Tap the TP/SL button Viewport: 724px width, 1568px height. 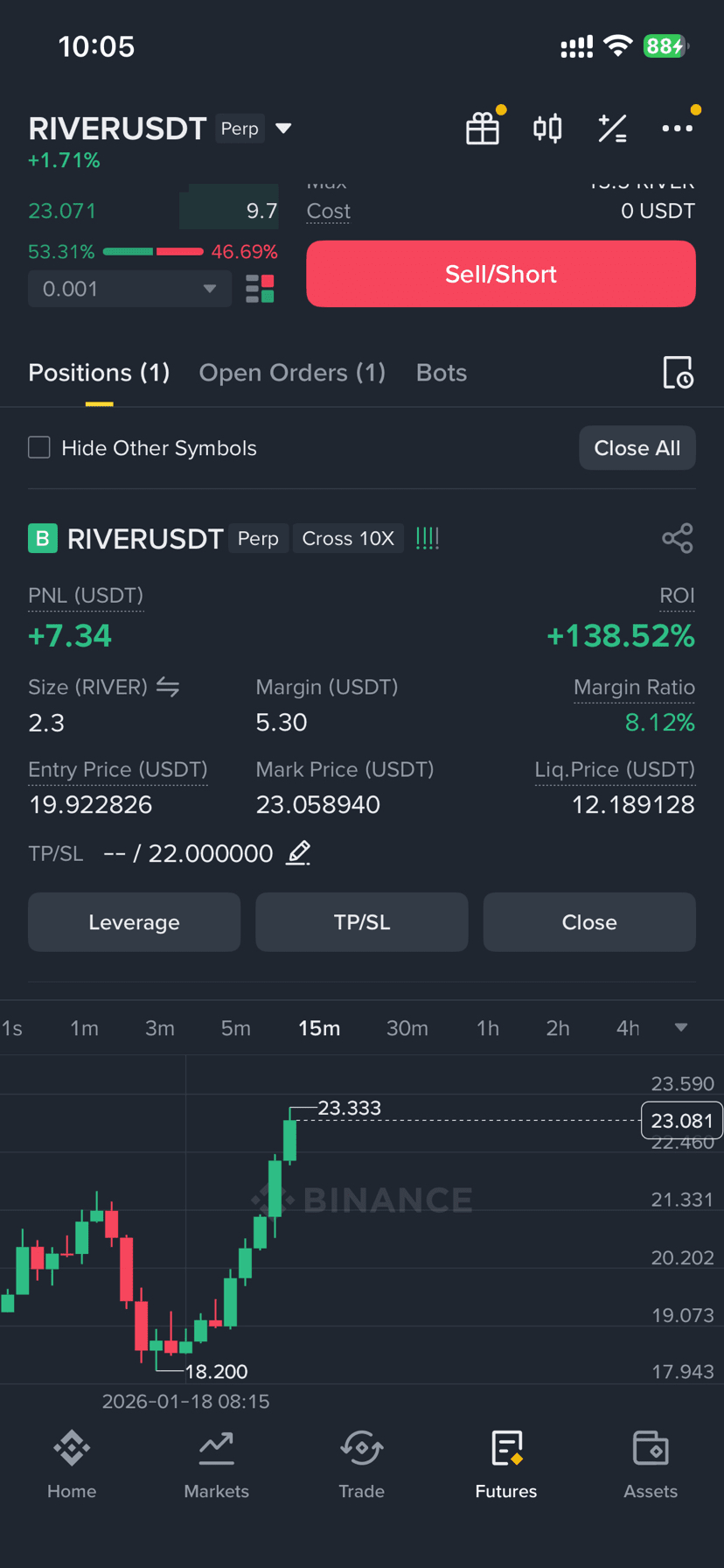tap(362, 922)
